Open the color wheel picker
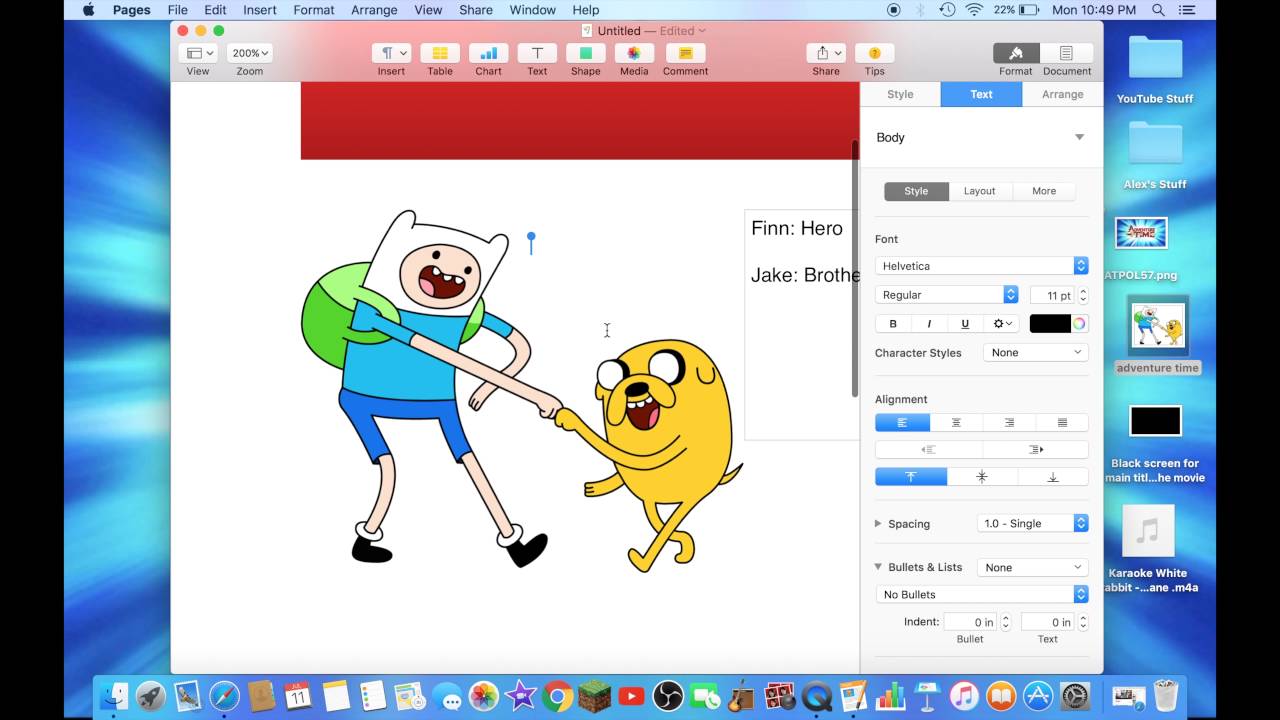The height and width of the screenshot is (720, 1280). [1080, 324]
